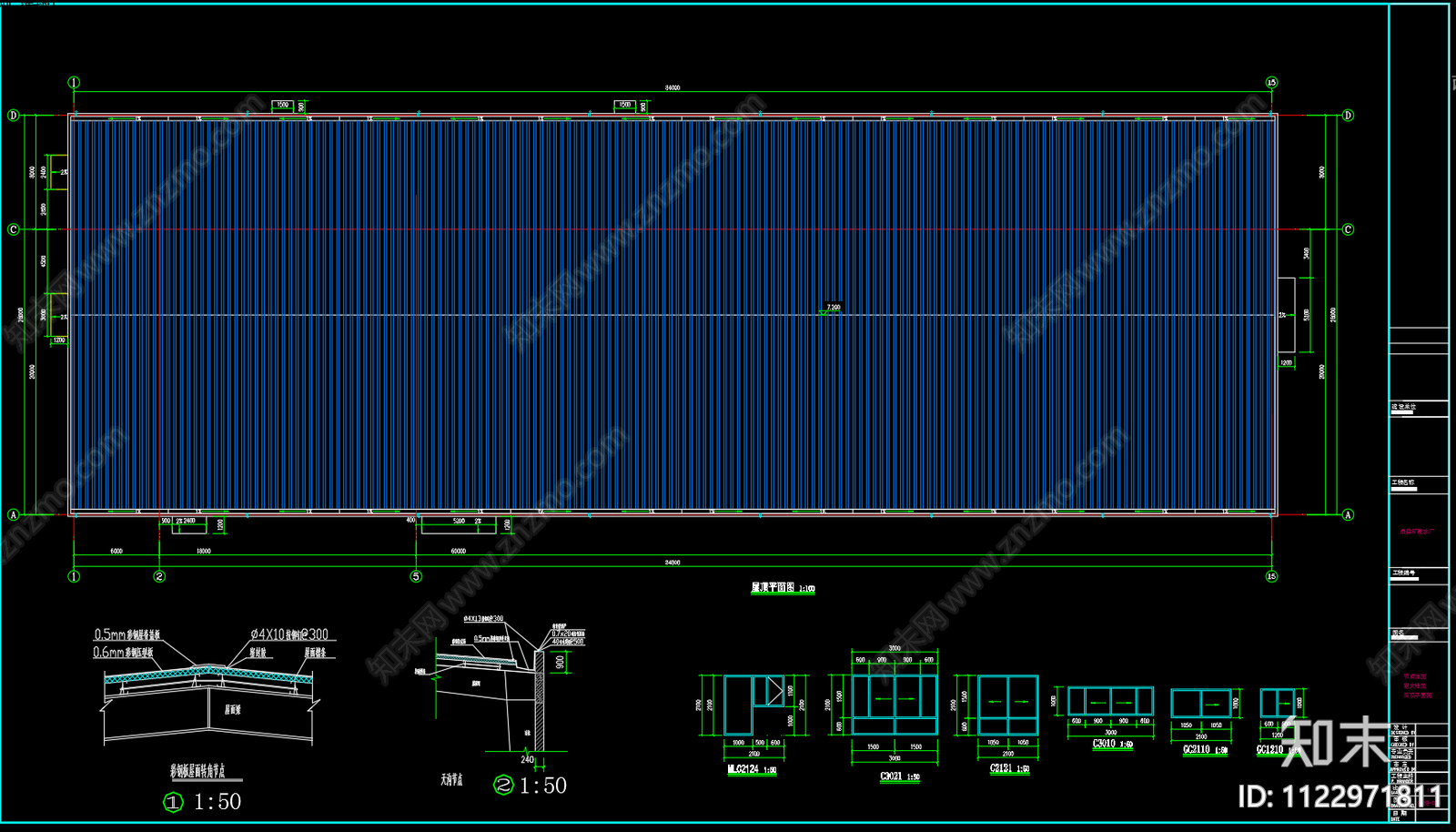The image size is (1456, 832).
Task: Select the C2121 window label
Action: point(1009,769)
